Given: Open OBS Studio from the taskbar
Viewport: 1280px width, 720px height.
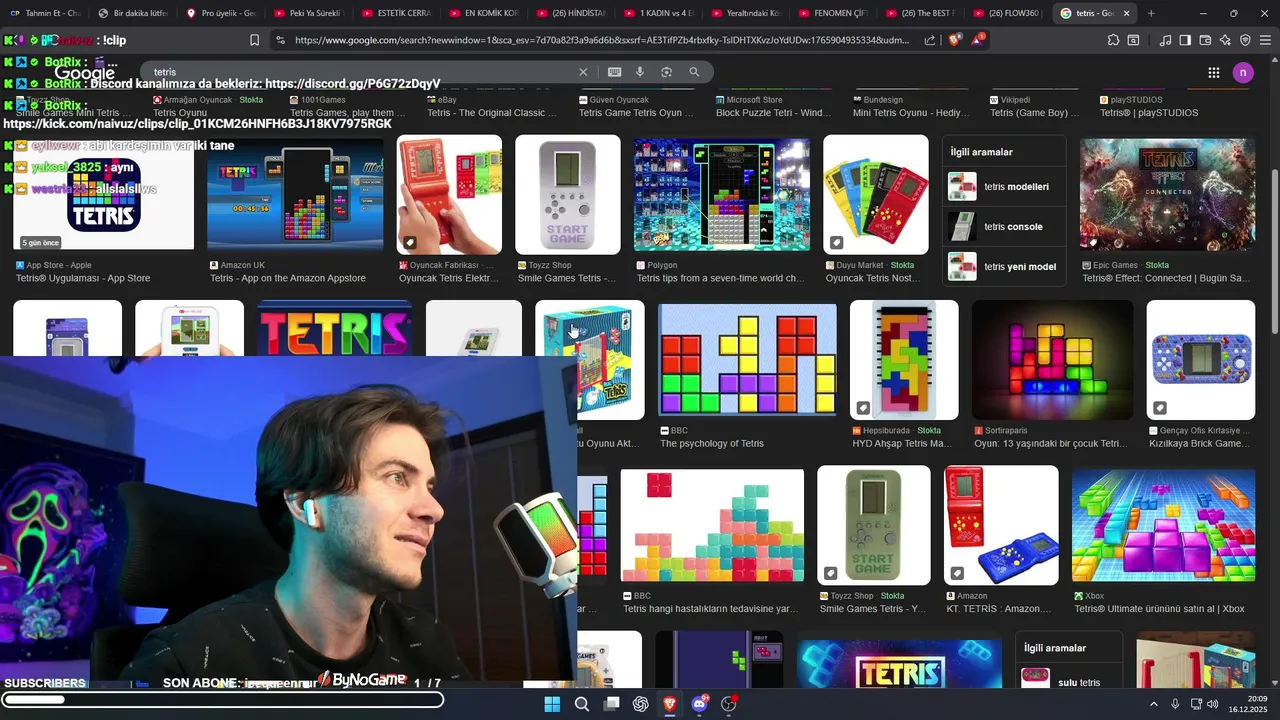Looking at the screenshot, I should (729, 704).
